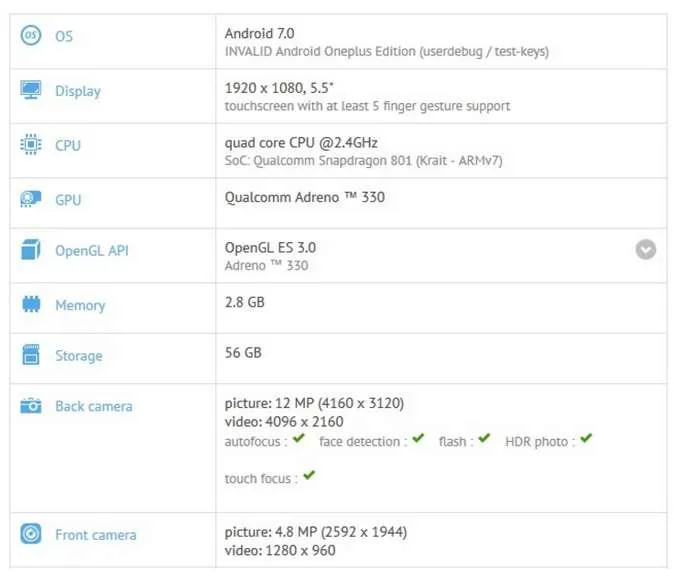
Task: Click the OpenGL API cube icon
Action: (x=31, y=249)
